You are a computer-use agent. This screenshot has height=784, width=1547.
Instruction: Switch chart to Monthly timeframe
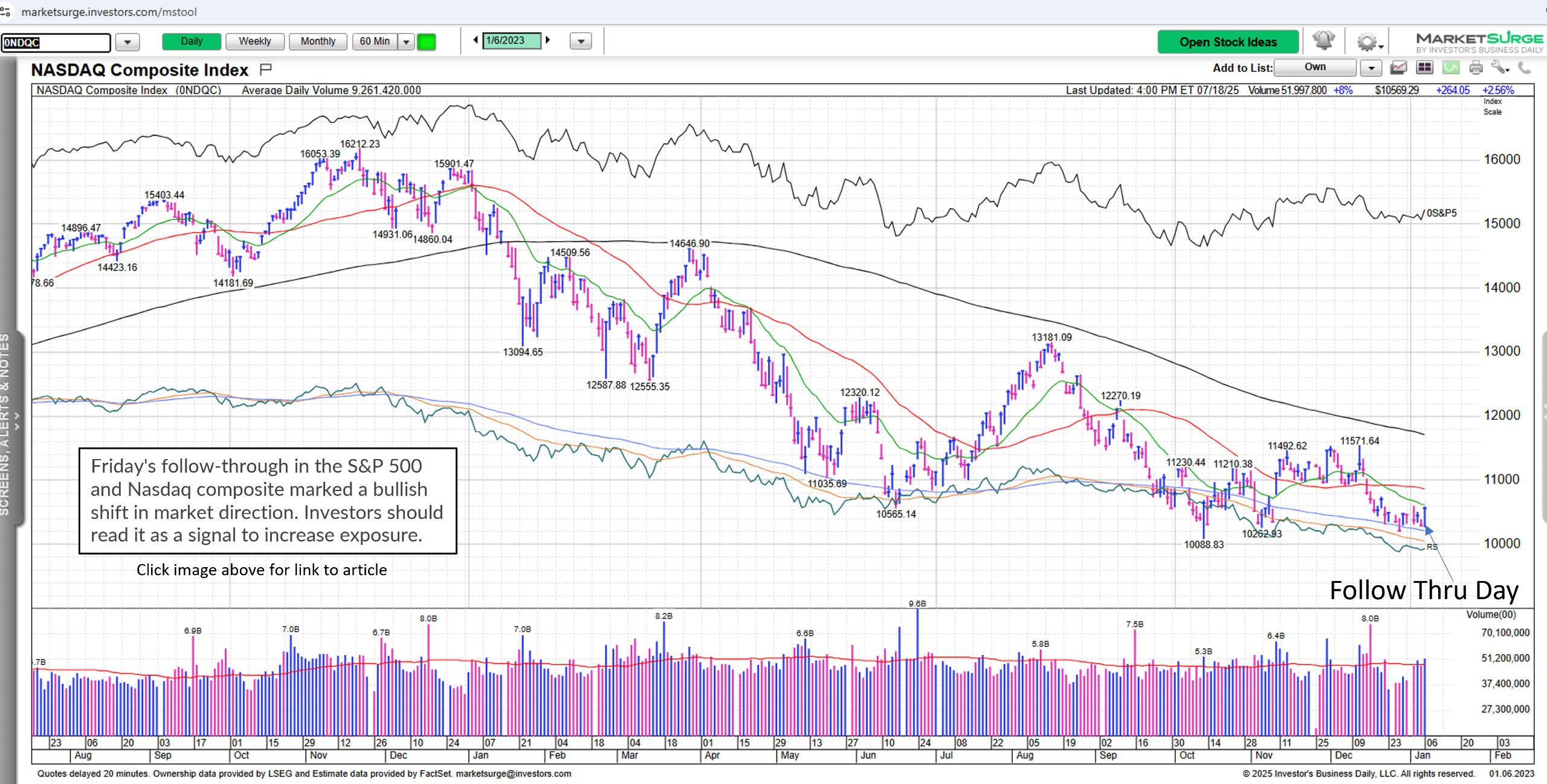pos(317,41)
